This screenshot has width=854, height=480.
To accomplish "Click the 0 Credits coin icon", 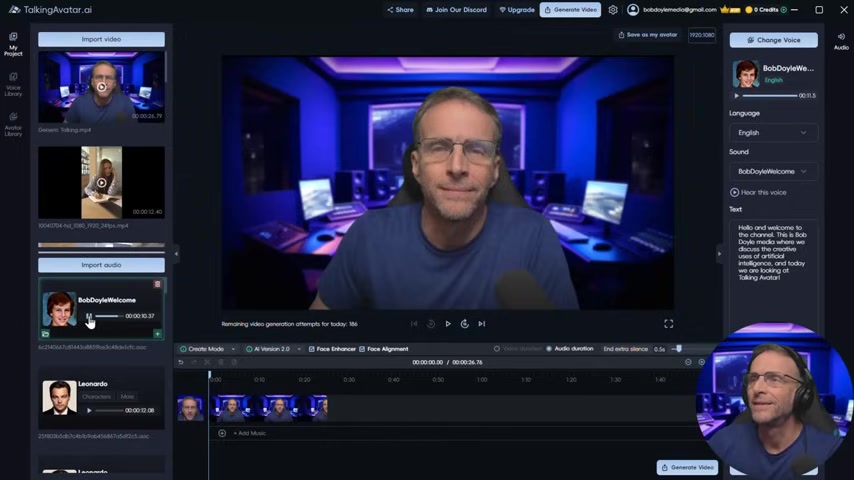I will [749, 10].
